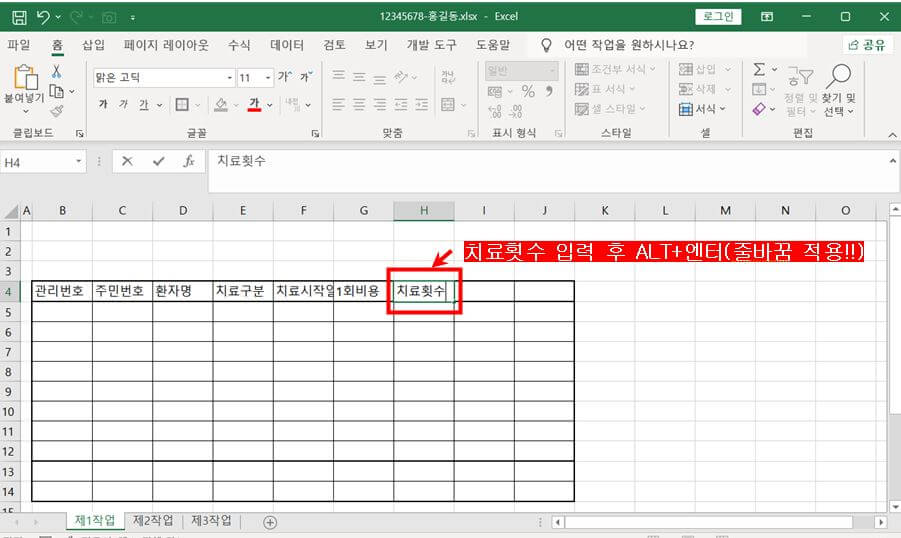The image size is (901, 538).
Task: Open 찾기 및 선택 find and select
Action: pos(838,91)
